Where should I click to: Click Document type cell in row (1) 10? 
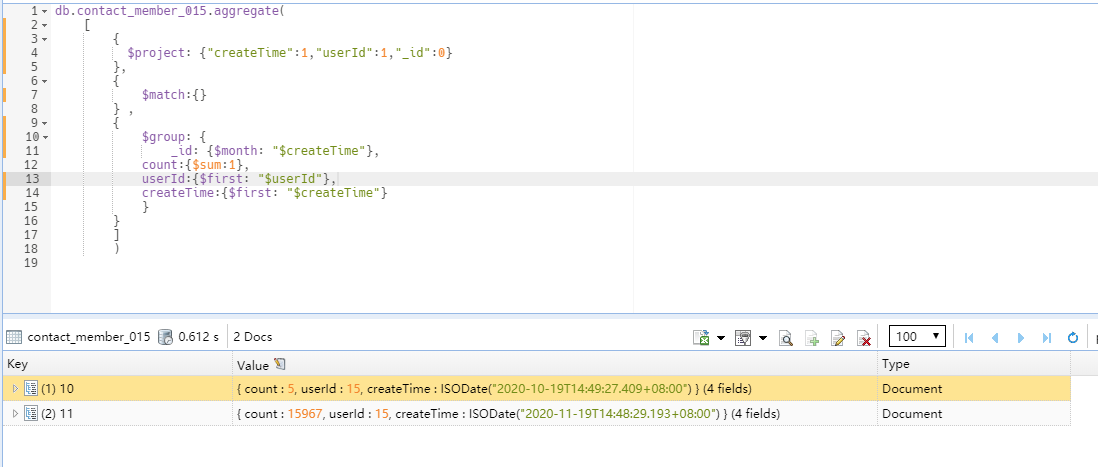pyautogui.click(x=974, y=389)
